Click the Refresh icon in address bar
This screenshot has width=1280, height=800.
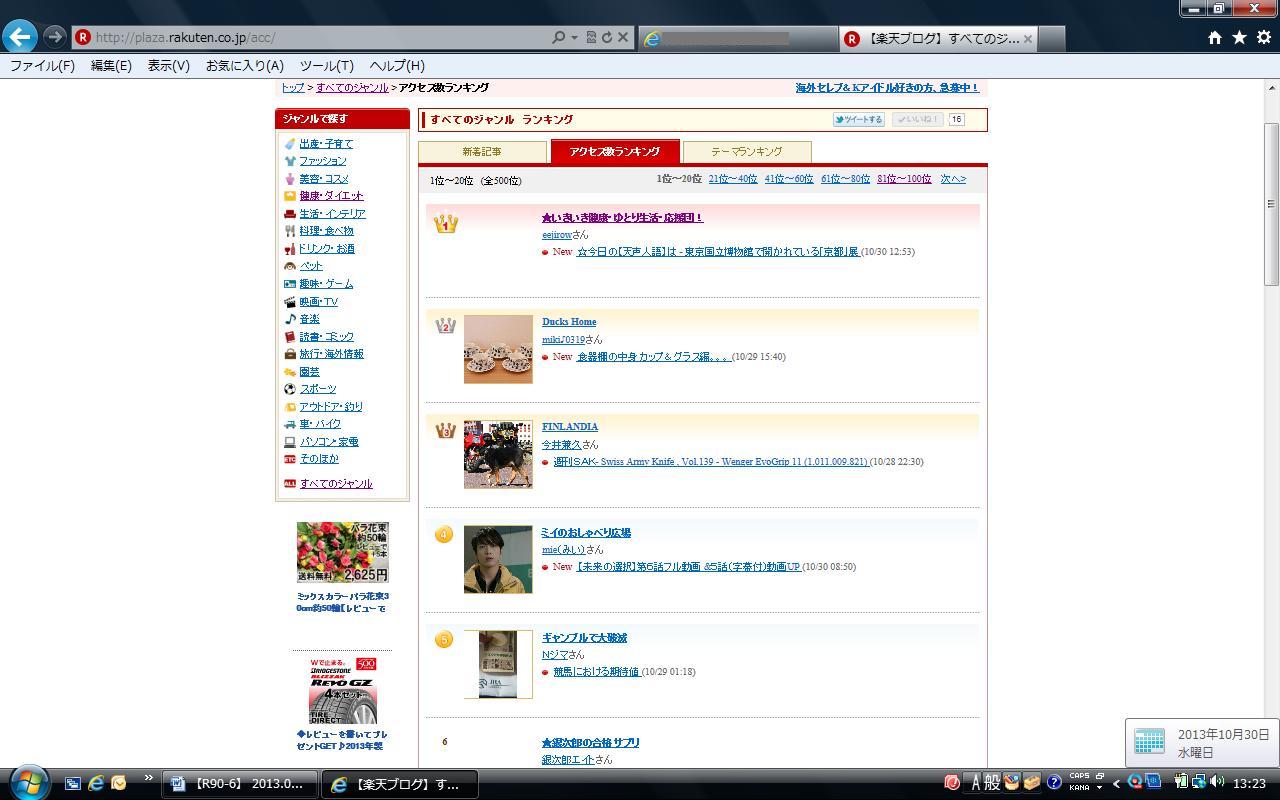point(606,37)
